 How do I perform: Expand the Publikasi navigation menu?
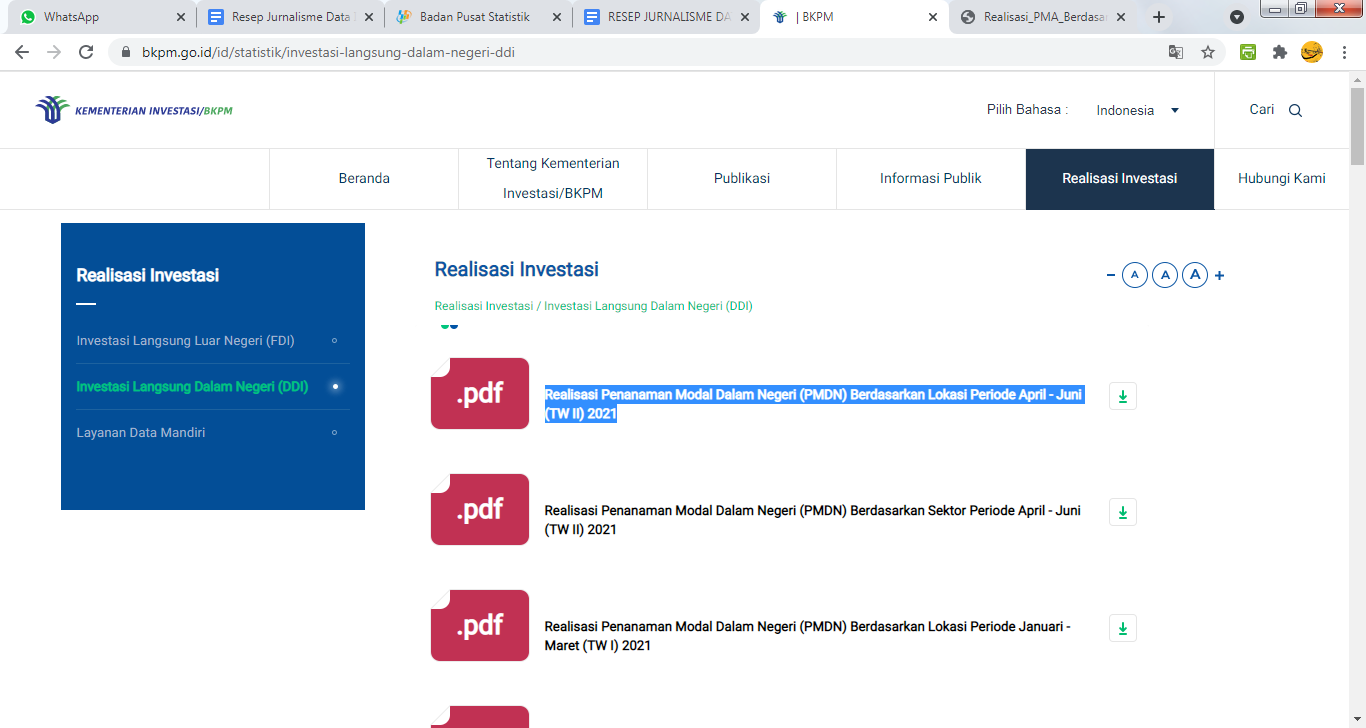(x=741, y=179)
